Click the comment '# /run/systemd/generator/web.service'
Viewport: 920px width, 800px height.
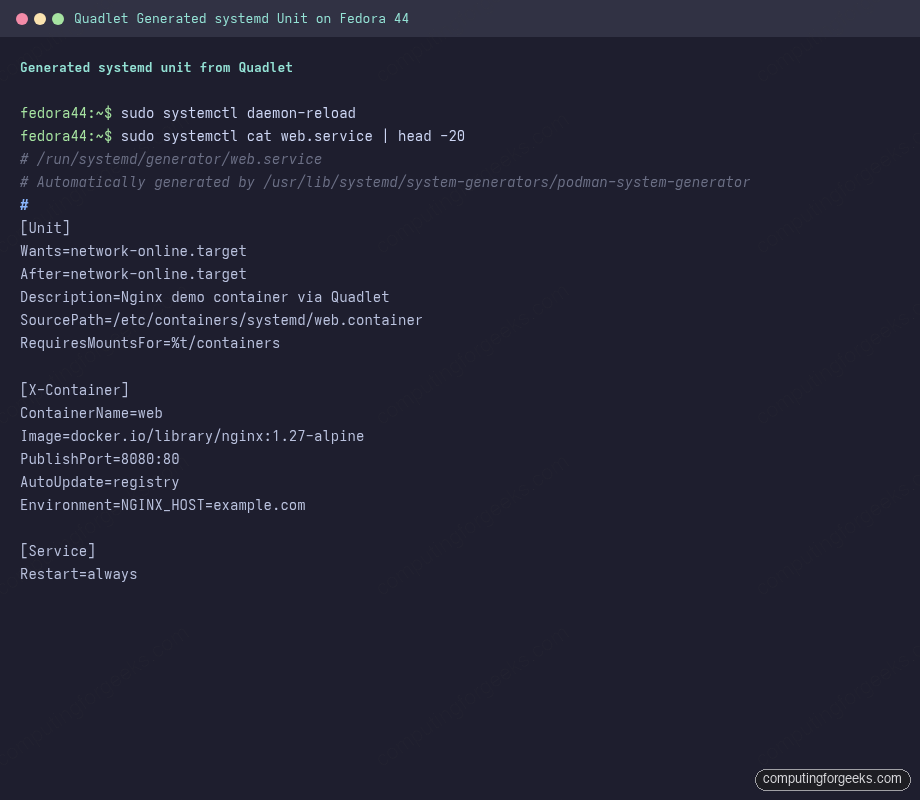[x=171, y=159]
